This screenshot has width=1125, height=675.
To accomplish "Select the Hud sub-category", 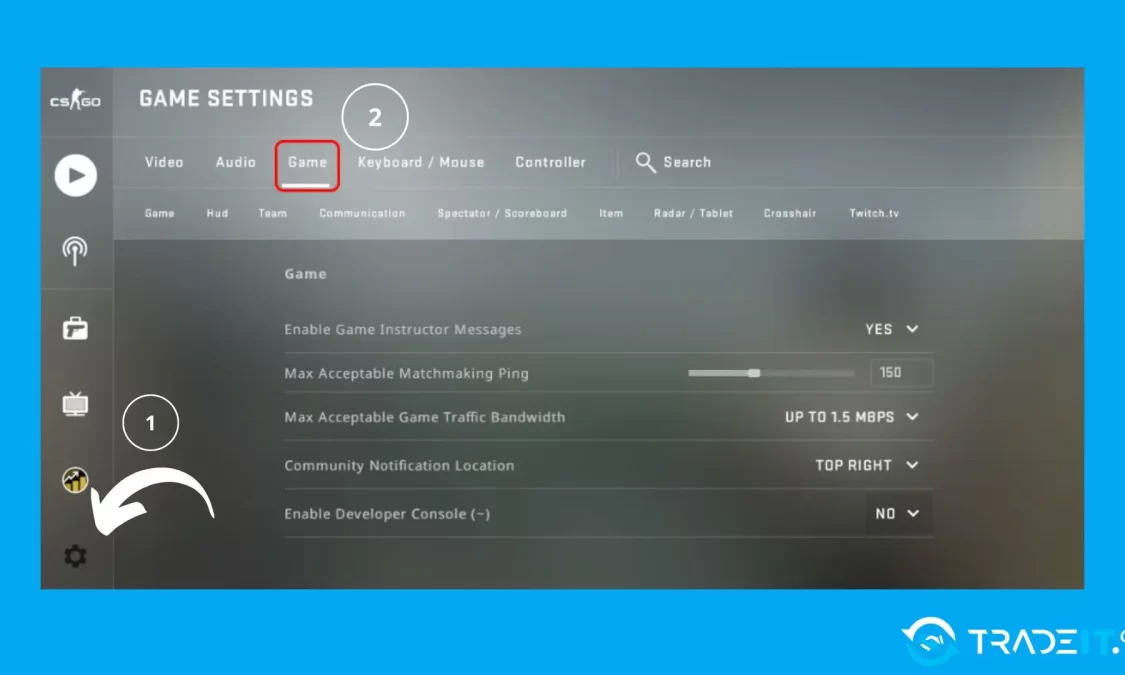I will (217, 213).
